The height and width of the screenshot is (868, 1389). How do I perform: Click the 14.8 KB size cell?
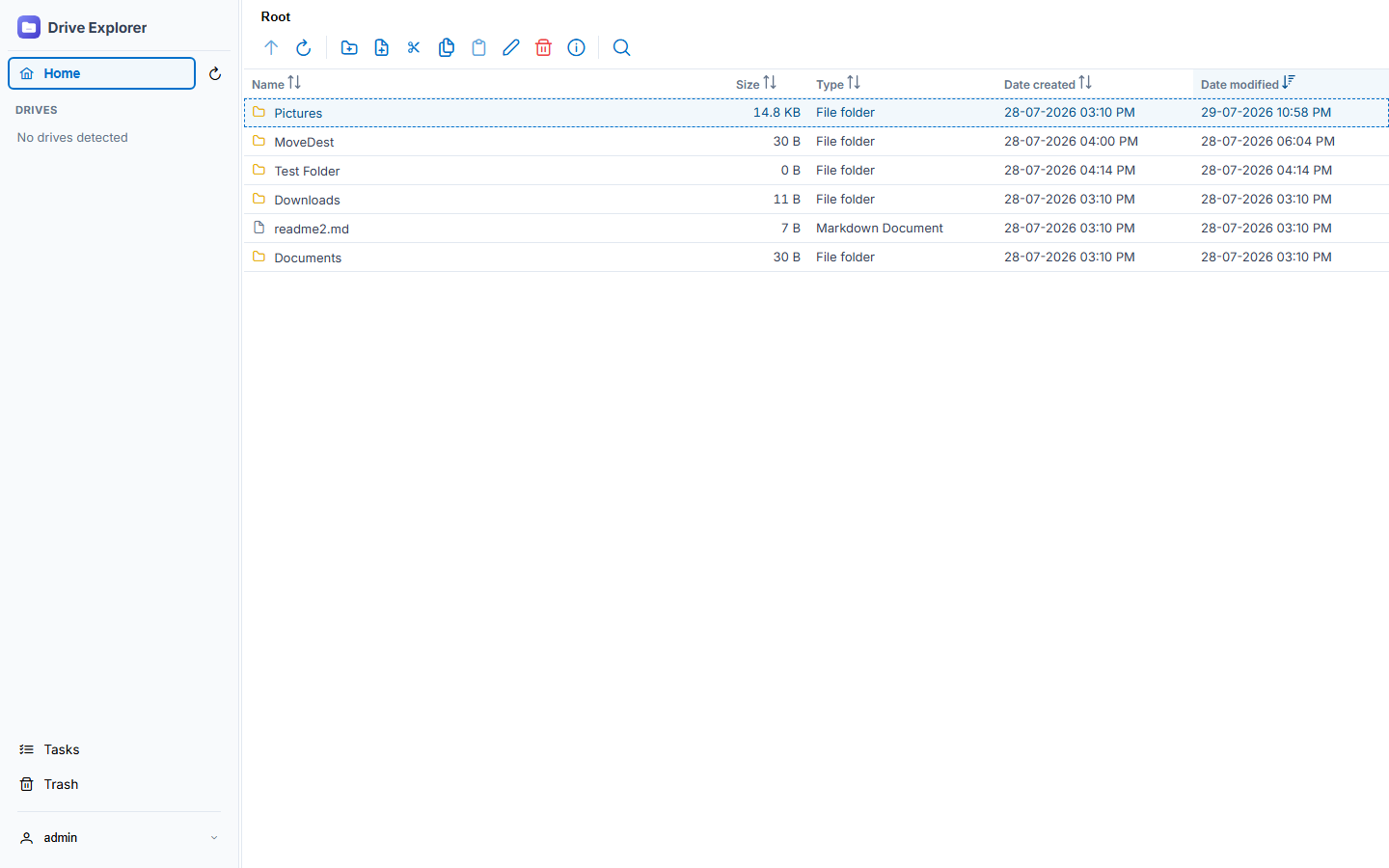[776, 112]
